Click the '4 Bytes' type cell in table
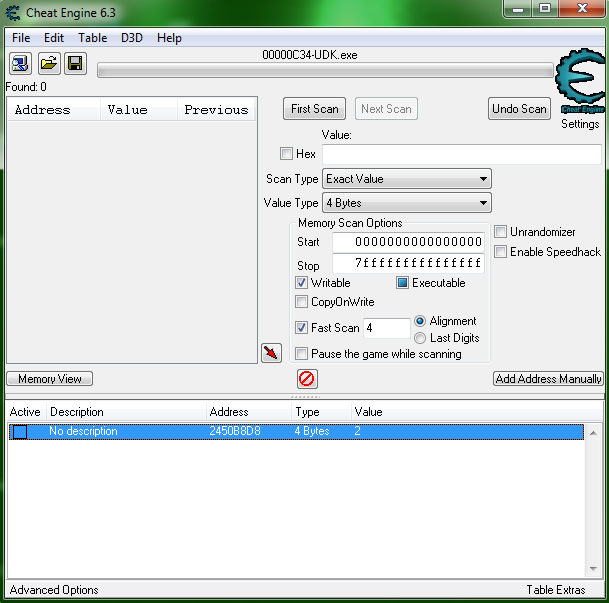The height and width of the screenshot is (603, 609). click(x=312, y=431)
